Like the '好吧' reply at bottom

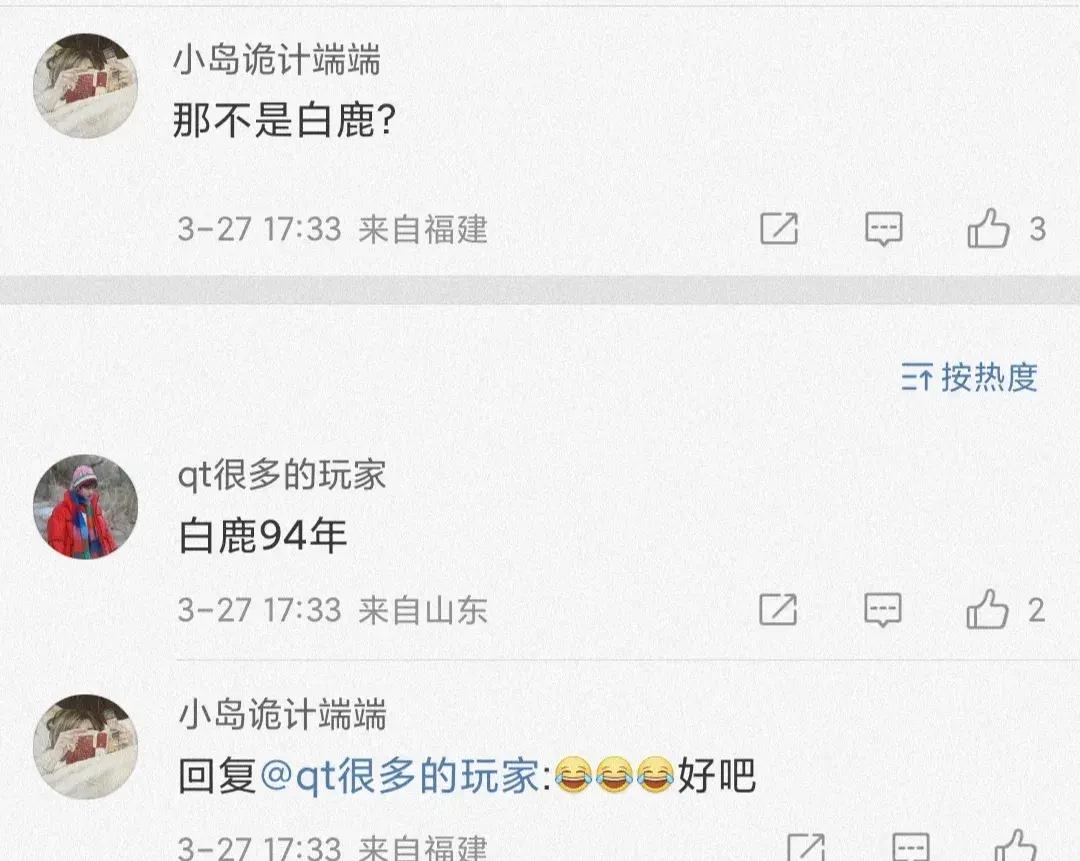coord(1015,846)
